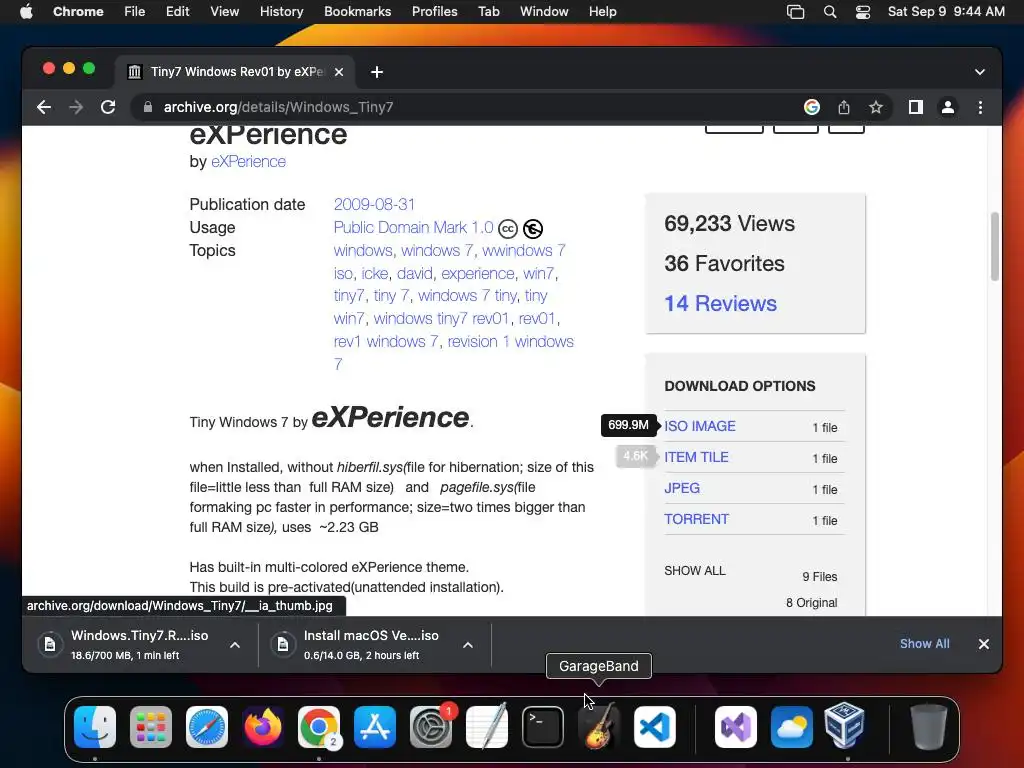Open the Bookmarks menu
Screen dimensions: 1024x768
point(357,12)
